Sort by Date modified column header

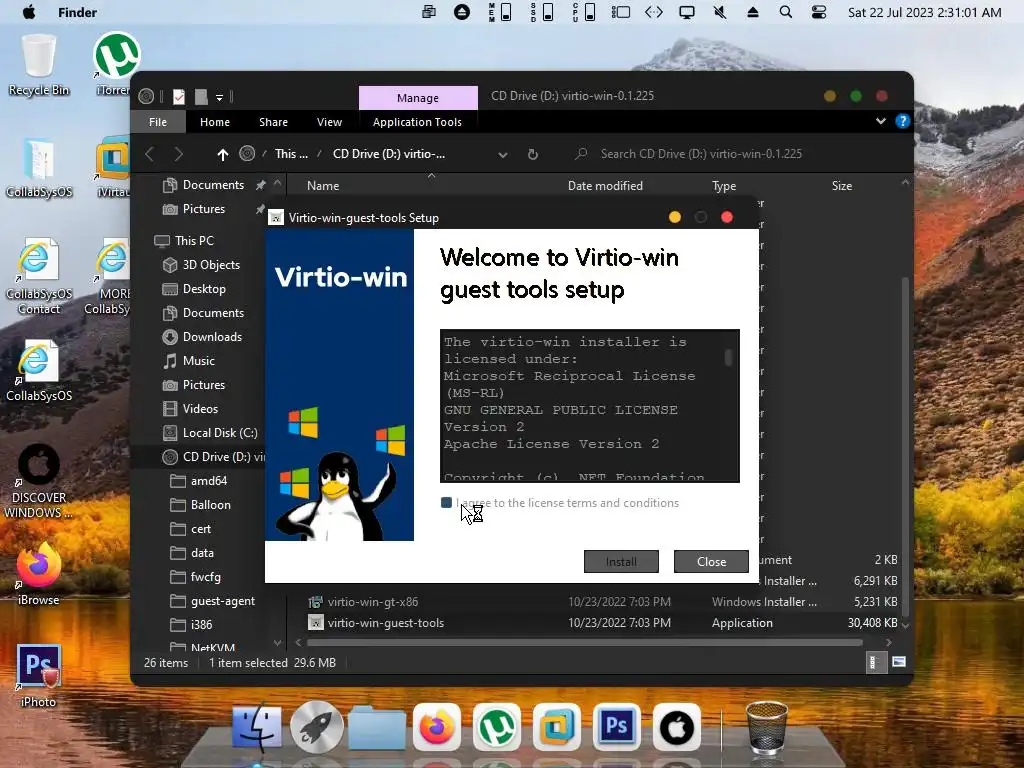point(605,186)
